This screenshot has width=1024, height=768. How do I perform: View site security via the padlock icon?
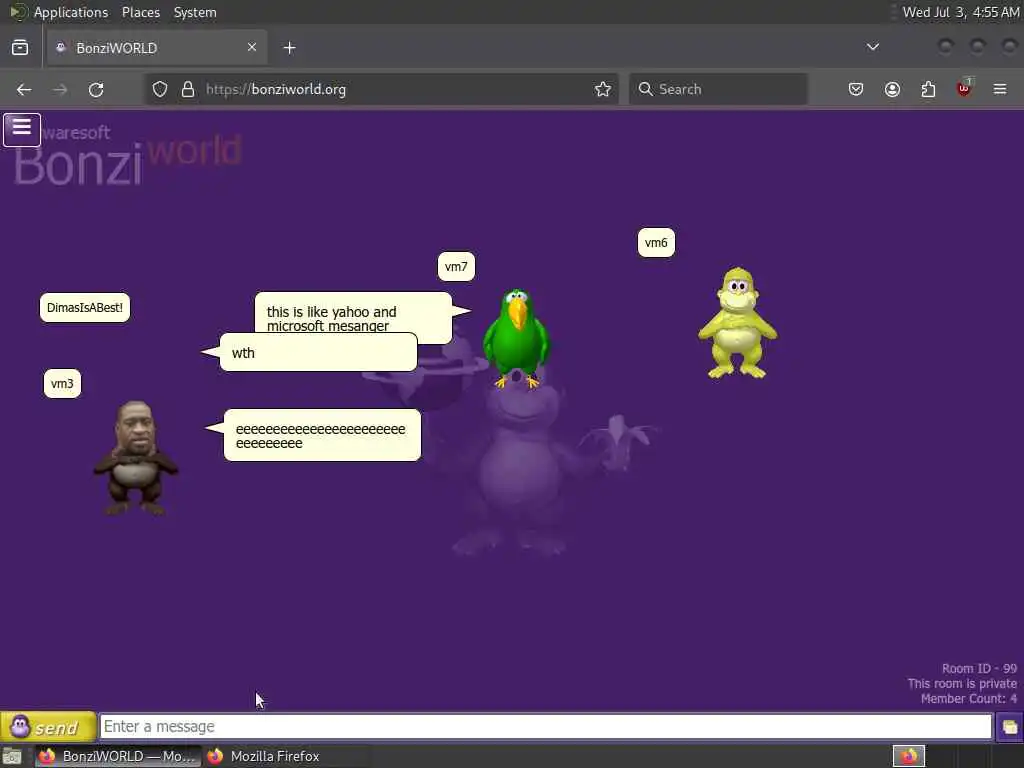pos(187,89)
